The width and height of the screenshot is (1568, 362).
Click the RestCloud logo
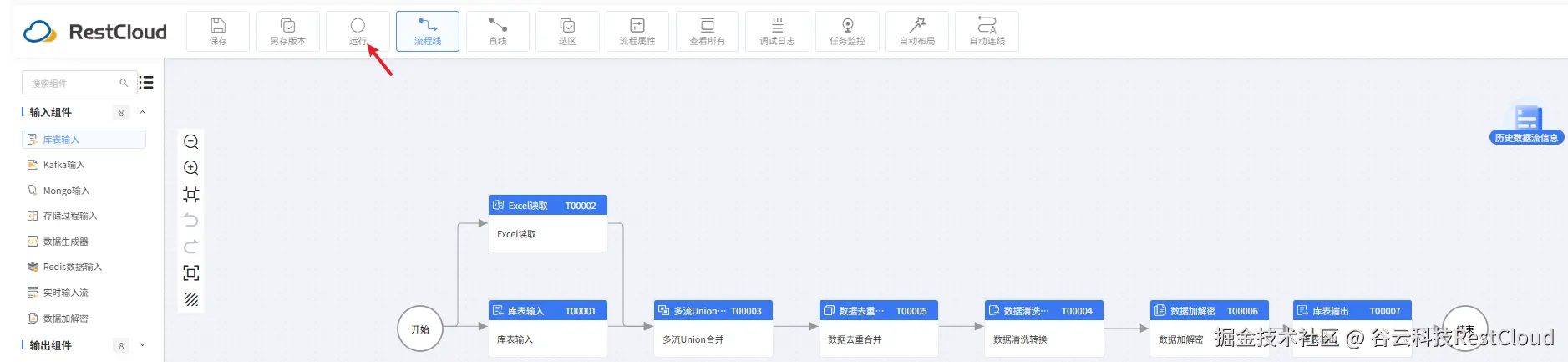pyautogui.click(x=95, y=32)
